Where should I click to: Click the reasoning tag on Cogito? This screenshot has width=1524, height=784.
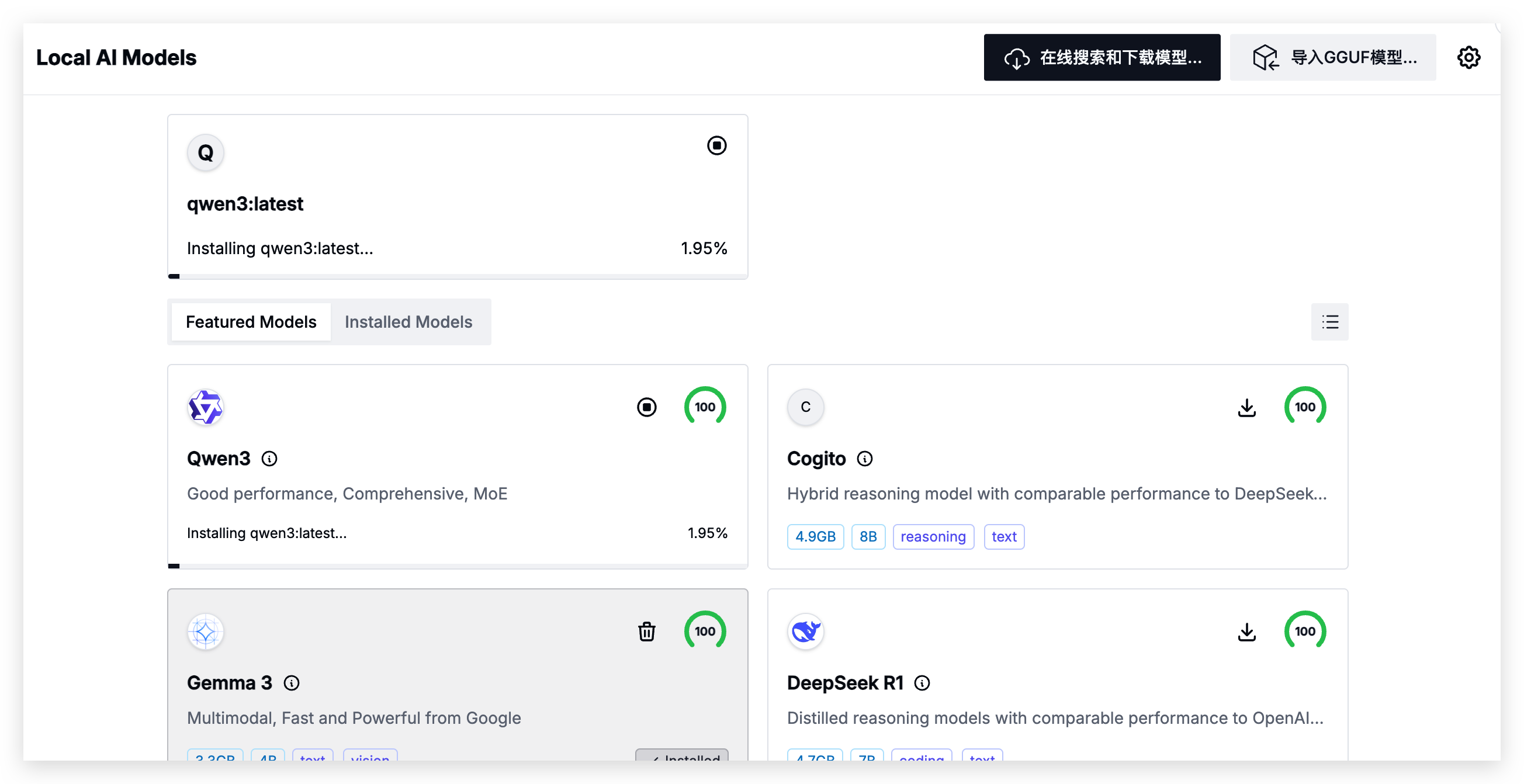tap(933, 536)
